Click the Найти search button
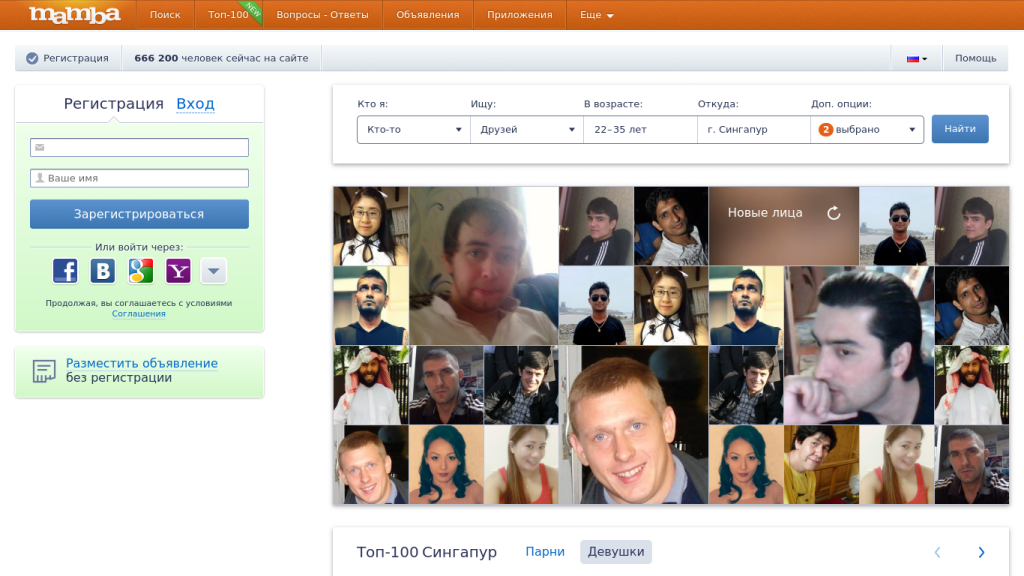 point(960,129)
